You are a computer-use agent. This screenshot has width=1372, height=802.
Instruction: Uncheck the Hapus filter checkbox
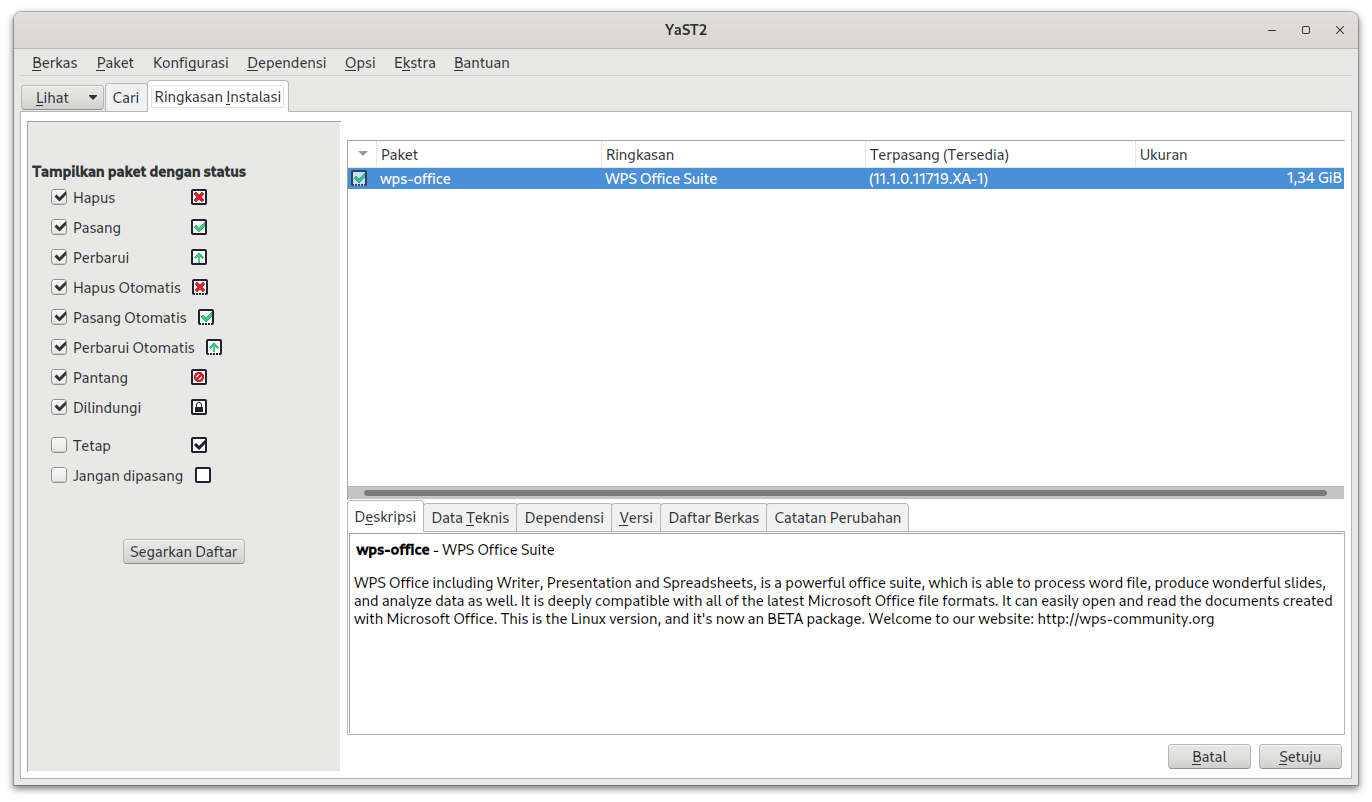(x=59, y=198)
